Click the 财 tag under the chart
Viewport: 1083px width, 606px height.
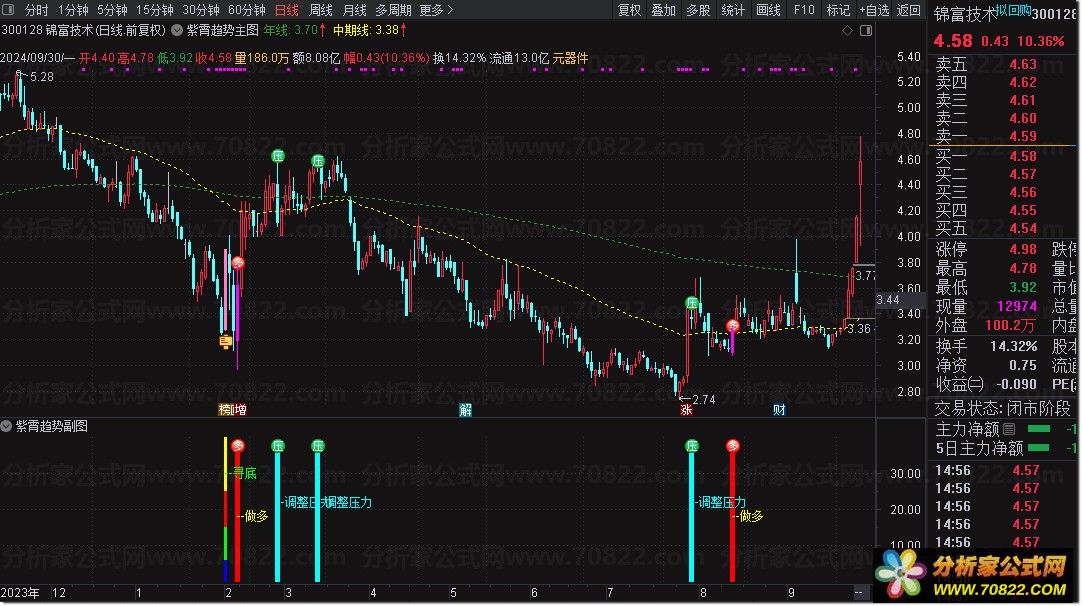pyautogui.click(x=779, y=410)
